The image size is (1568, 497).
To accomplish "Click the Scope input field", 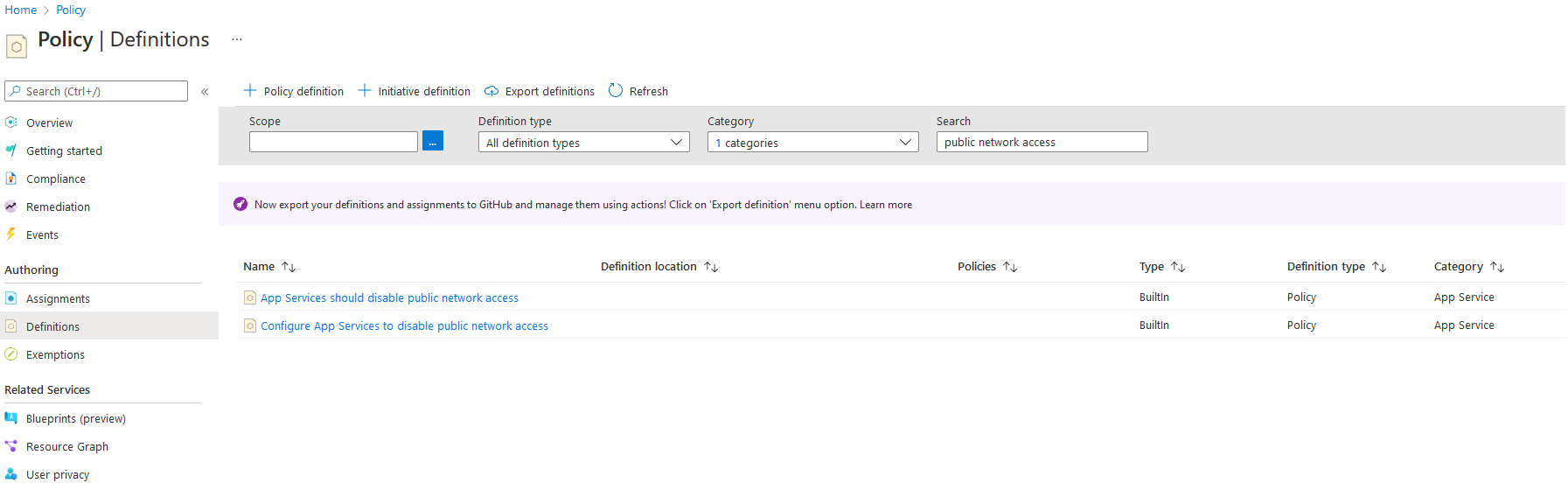I will tap(333, 142).
